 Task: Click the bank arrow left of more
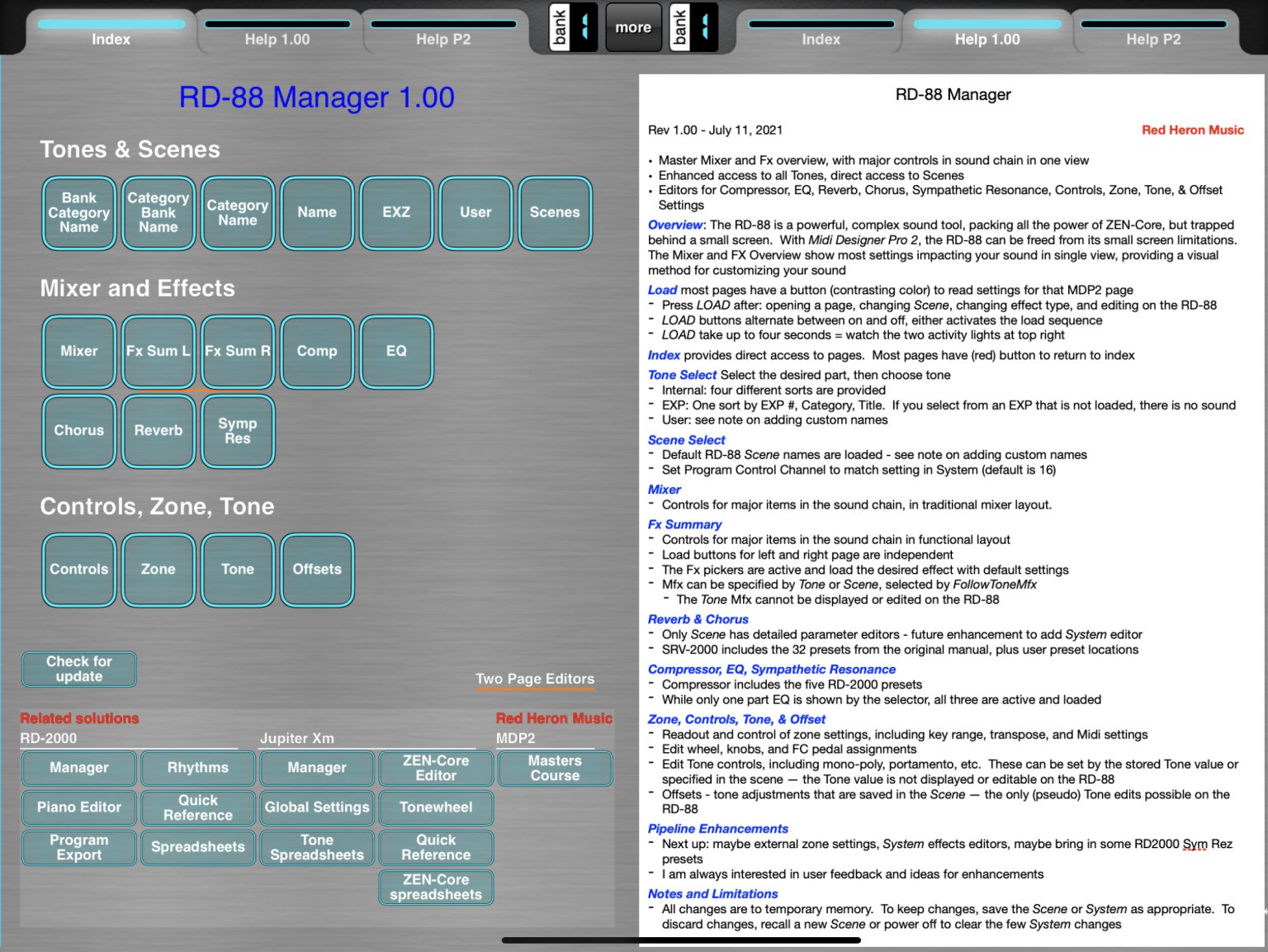pos(573,27)
